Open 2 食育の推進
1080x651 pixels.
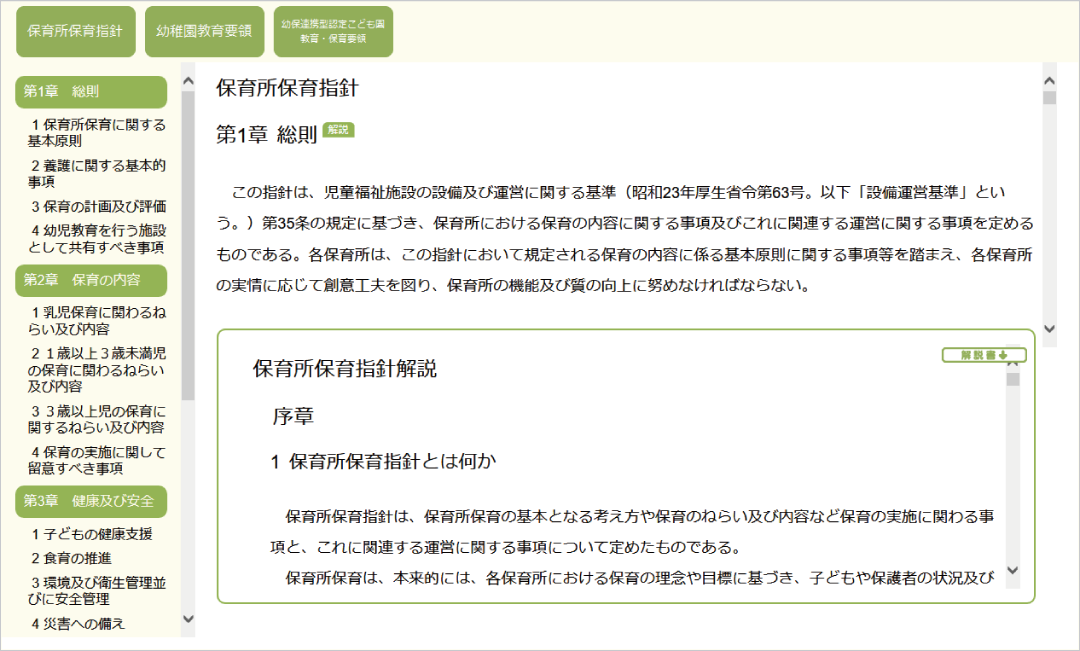71,559
